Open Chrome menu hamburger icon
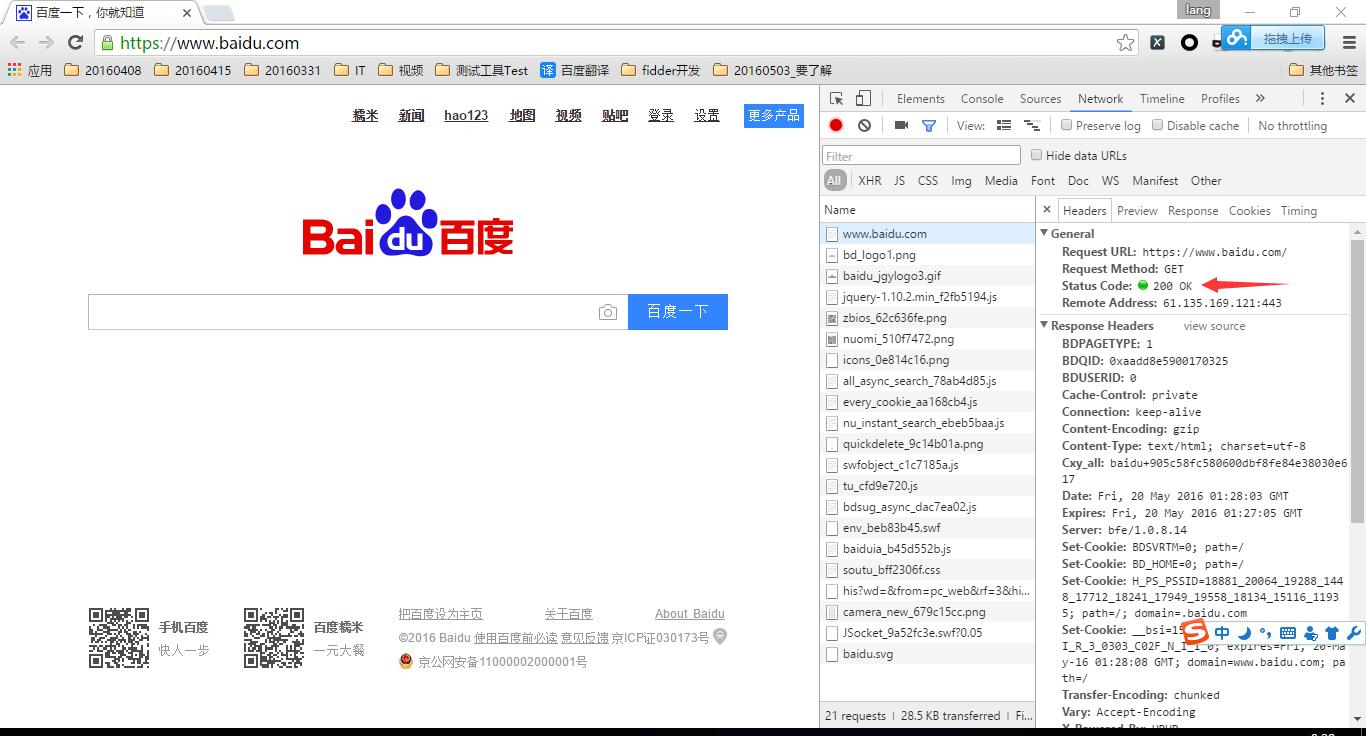This screenshot has width=1366, height=736. pyautogui.click(x=1348, y=42)
